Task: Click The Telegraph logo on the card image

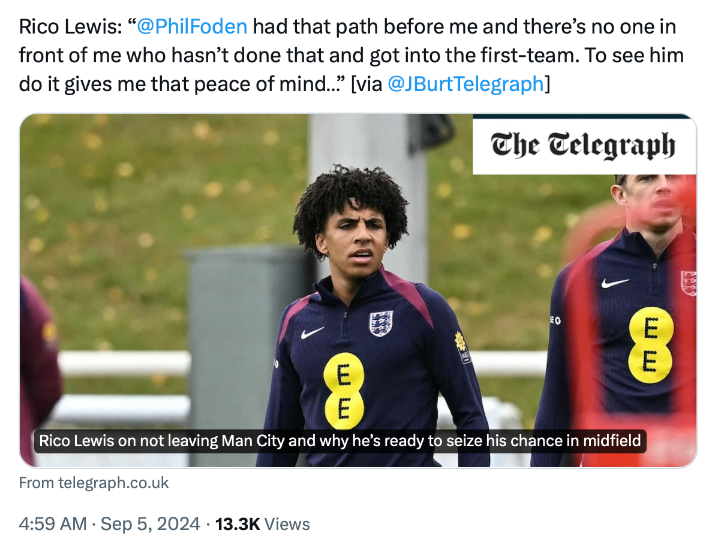Action: click(583, 147)
